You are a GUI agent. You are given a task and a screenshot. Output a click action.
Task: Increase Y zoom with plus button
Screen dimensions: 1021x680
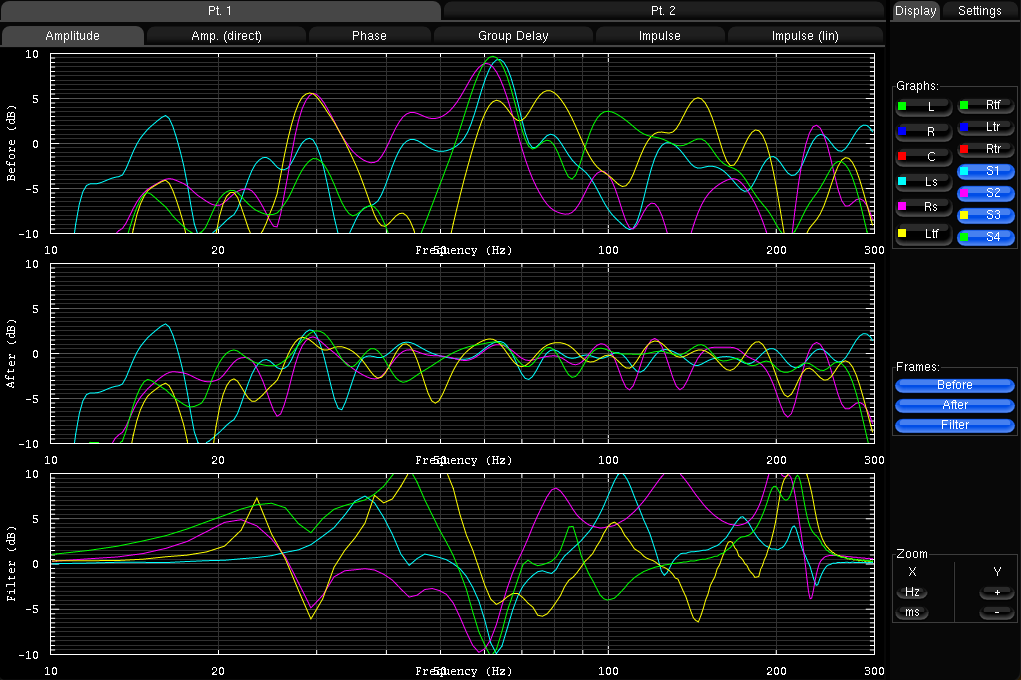pyautogui.click(x=997, y=592)
